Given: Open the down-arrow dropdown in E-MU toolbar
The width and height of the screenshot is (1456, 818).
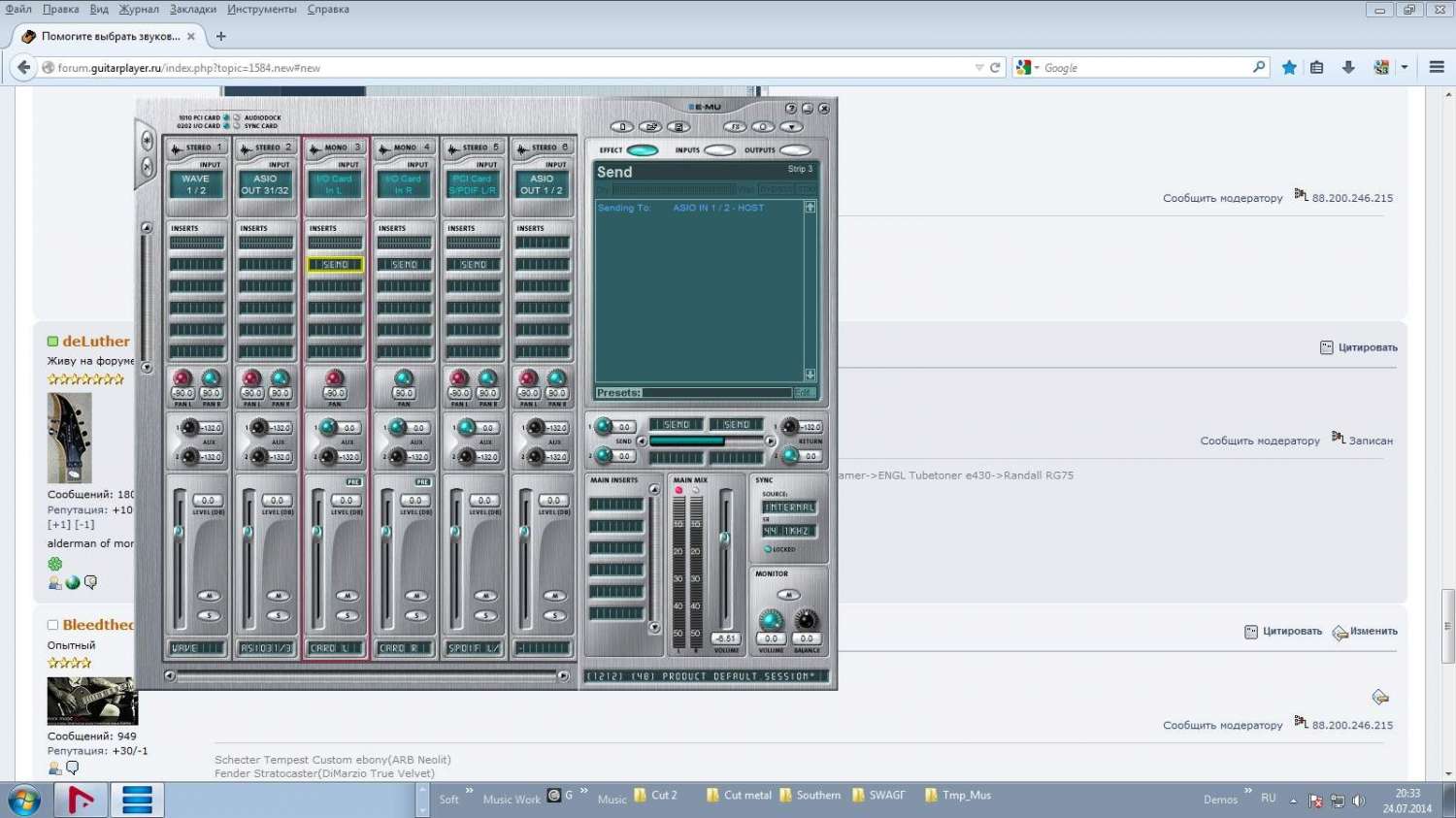Looking at the screenshot, I should coord(791,127).
